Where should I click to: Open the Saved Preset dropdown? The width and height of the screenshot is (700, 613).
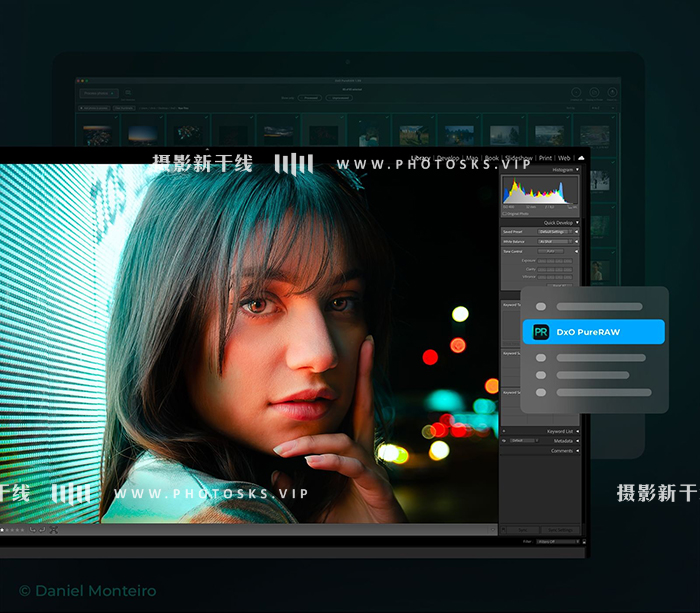point(555,232)
